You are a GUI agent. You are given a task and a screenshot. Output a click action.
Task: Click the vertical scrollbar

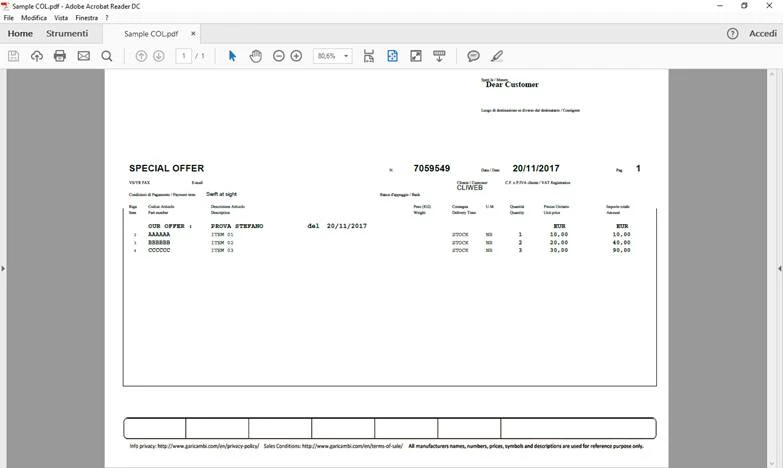(772, 269)
